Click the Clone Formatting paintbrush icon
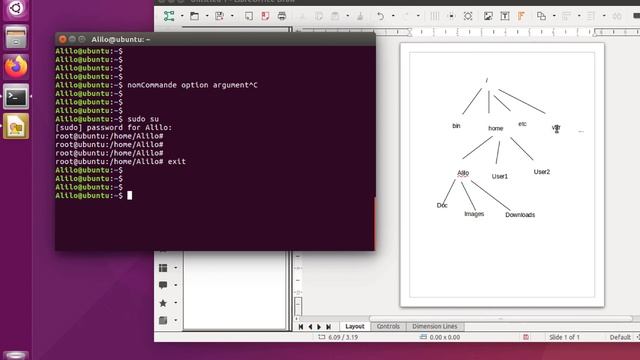Image resolution: width=640 pixels, height=360 pixels. click(x=360, y=16)
